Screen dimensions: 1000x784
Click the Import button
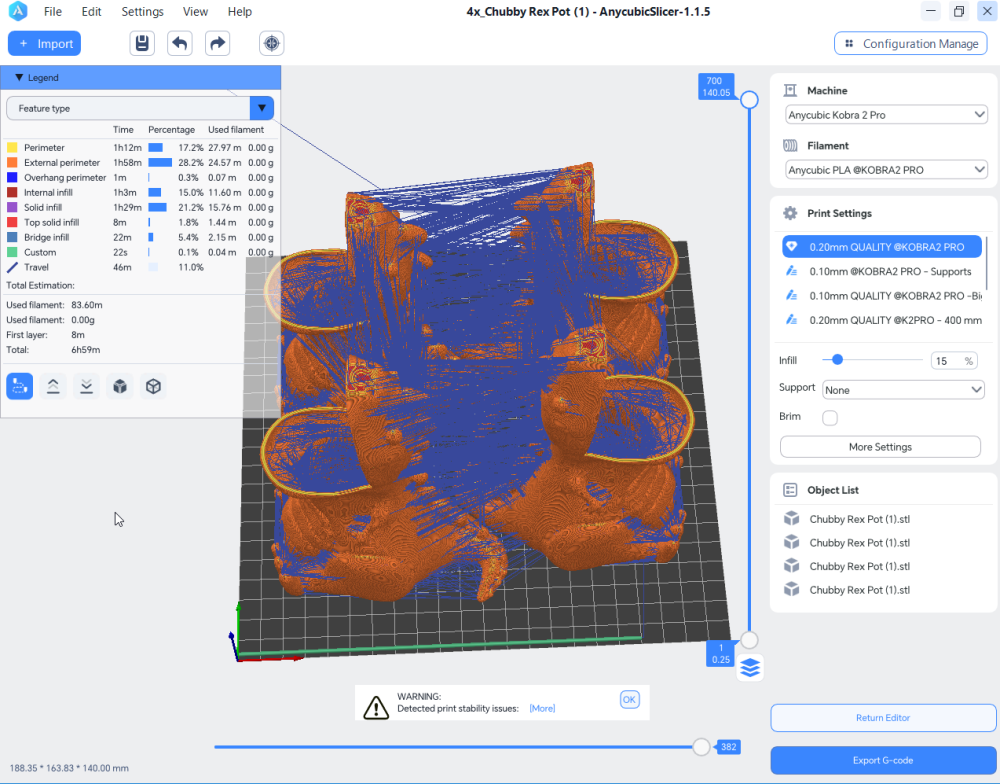coord(45,43)
